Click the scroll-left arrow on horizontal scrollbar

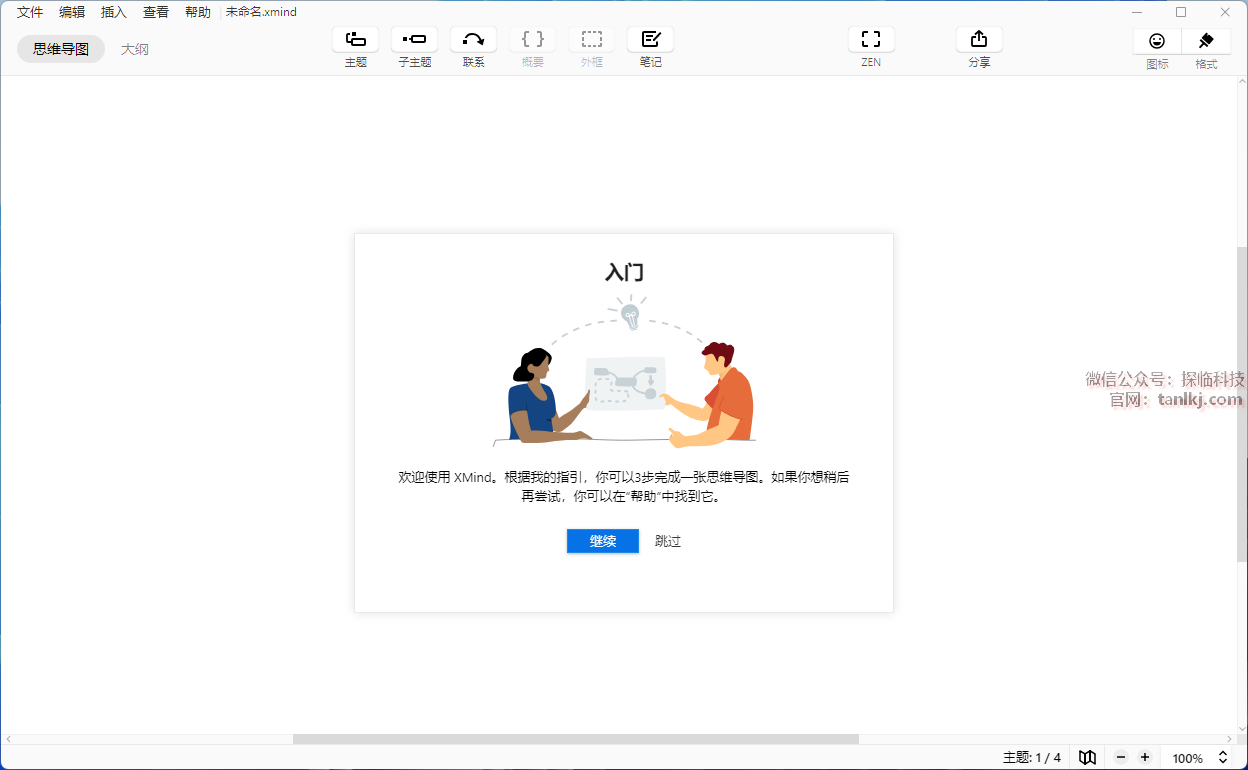[x=8, y=739]
